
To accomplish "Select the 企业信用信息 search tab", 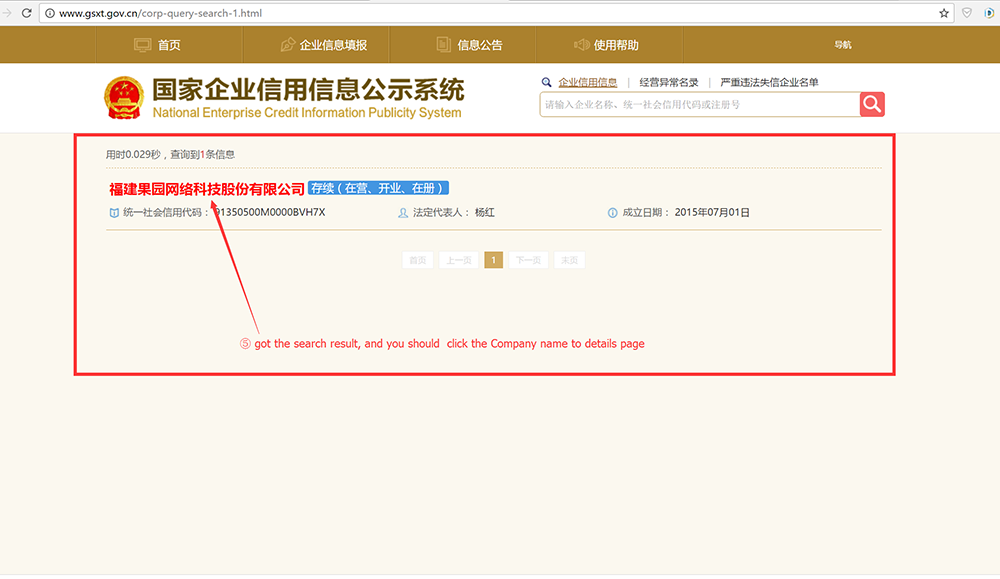I will [587, 82].
